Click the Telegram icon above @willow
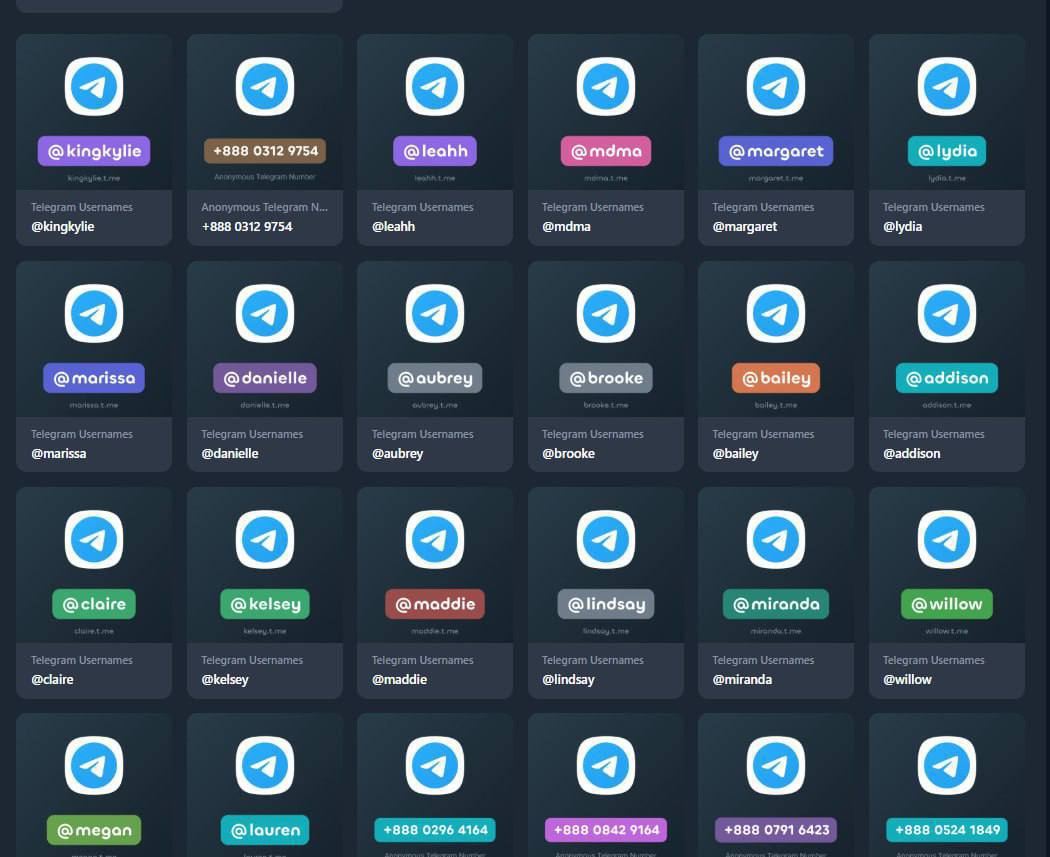1050x857 pixels. [946, 539]
